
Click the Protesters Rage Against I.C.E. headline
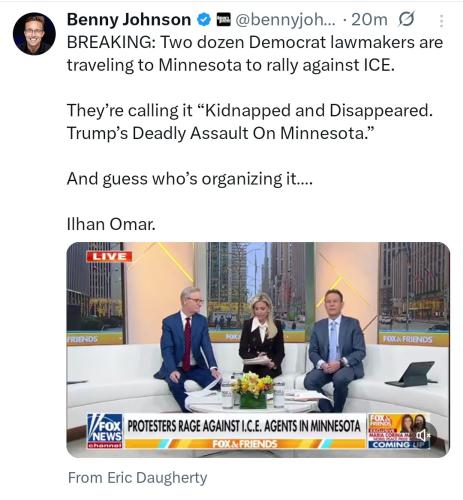point(244,426)
